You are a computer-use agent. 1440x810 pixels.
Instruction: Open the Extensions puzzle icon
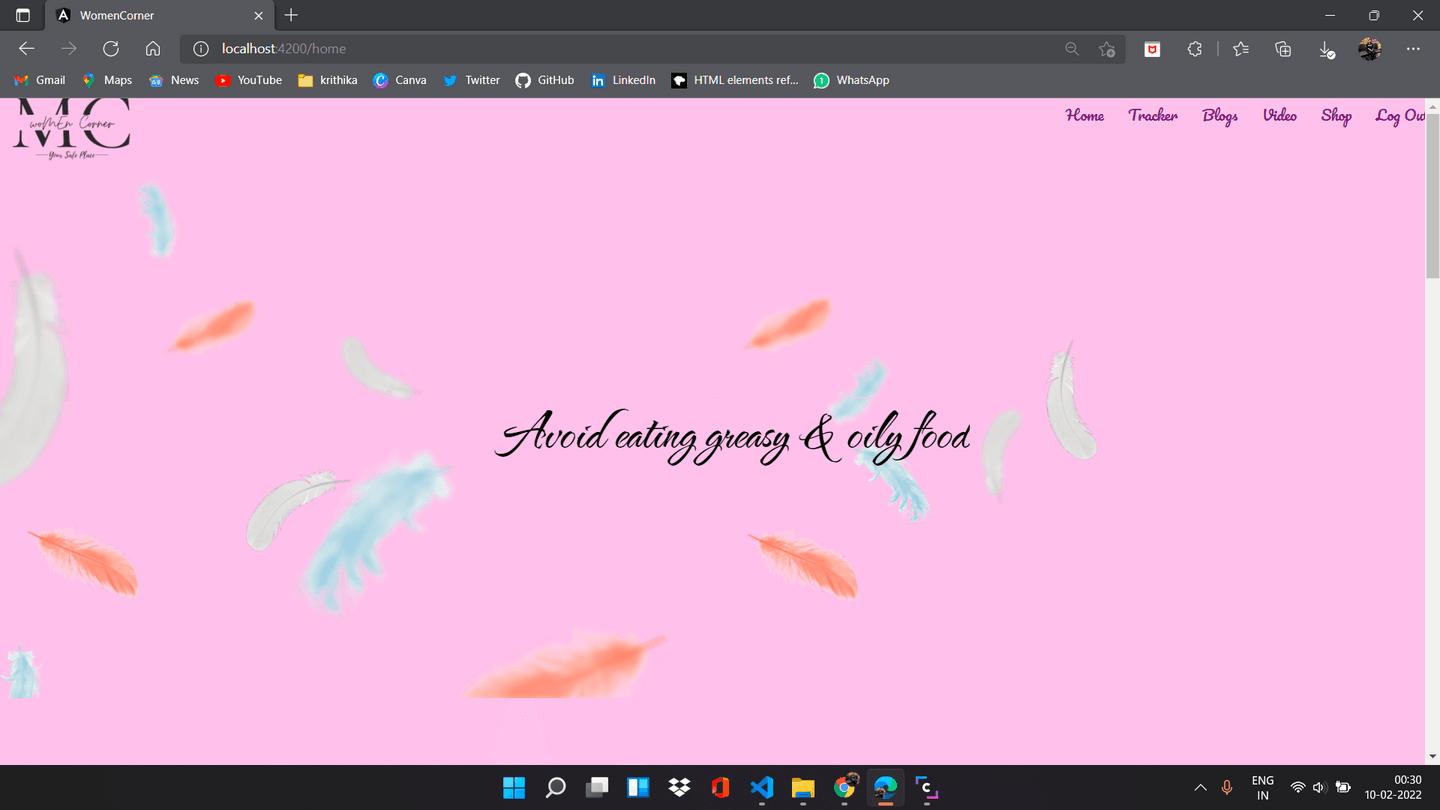[x=1194, y=49]
